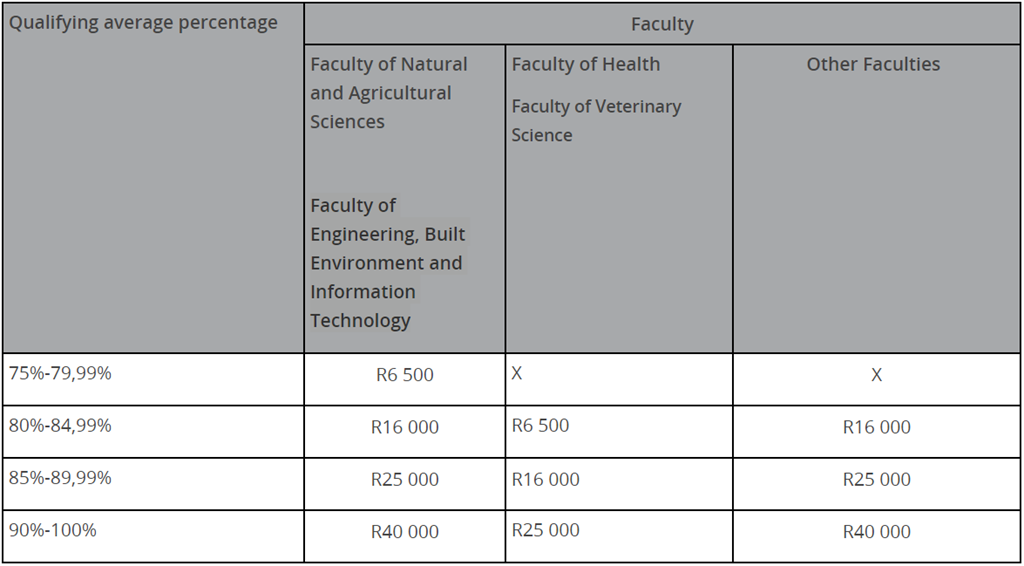Click R6 500 in the 75%-79,99% row
The height and width of the screenshot is (566, 1024).
(404, 375)
